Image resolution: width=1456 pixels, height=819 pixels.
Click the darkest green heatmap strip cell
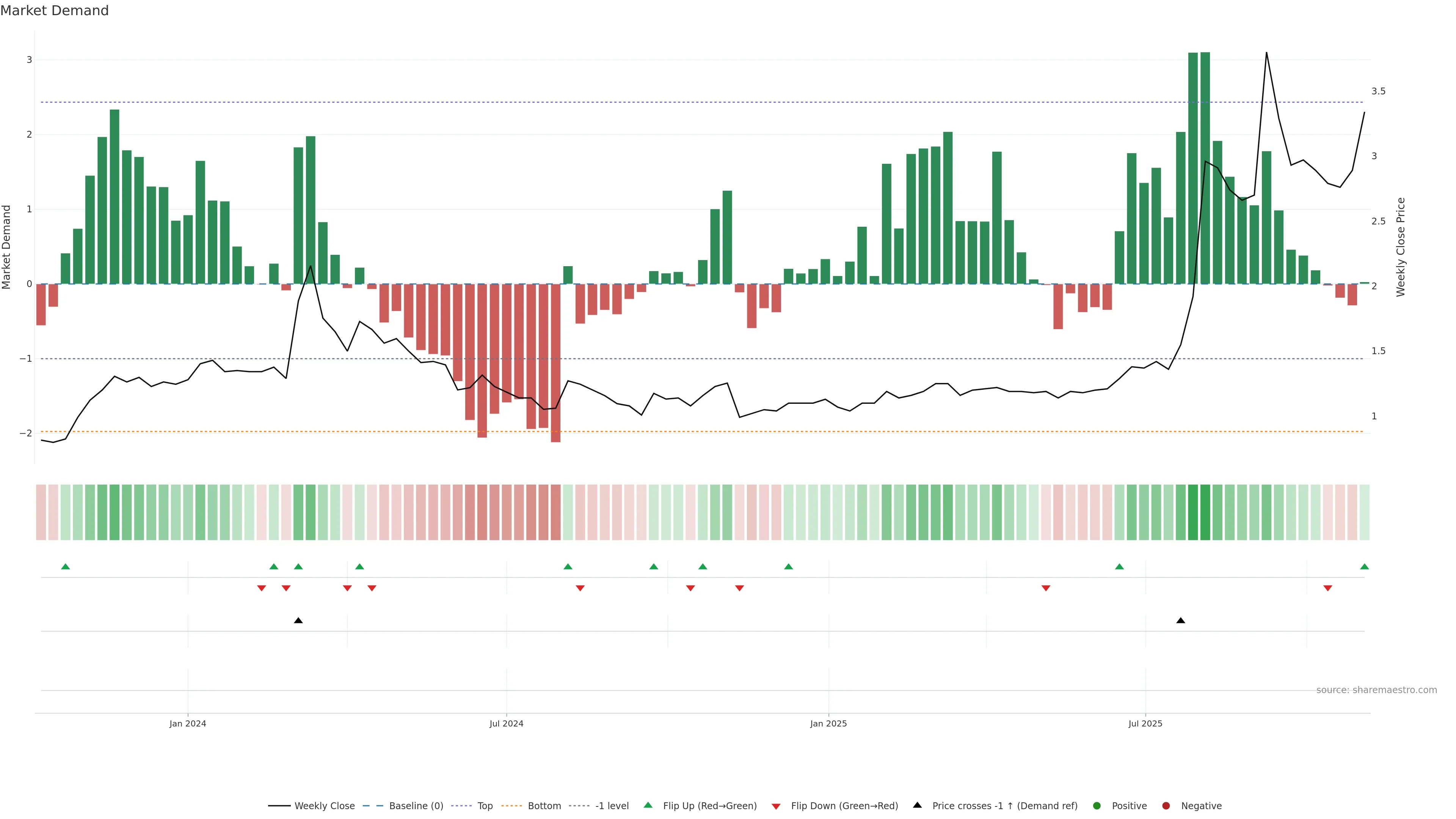[x=1205, y=512]
